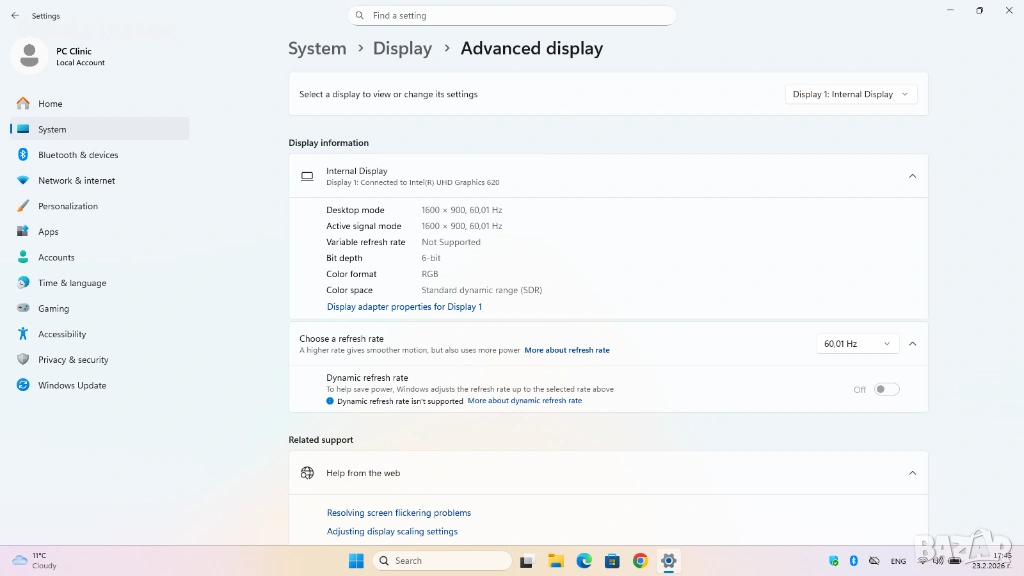Collapse the Help from the web section
This screenshot has width=1024, height=576.
tap(912, 473)
